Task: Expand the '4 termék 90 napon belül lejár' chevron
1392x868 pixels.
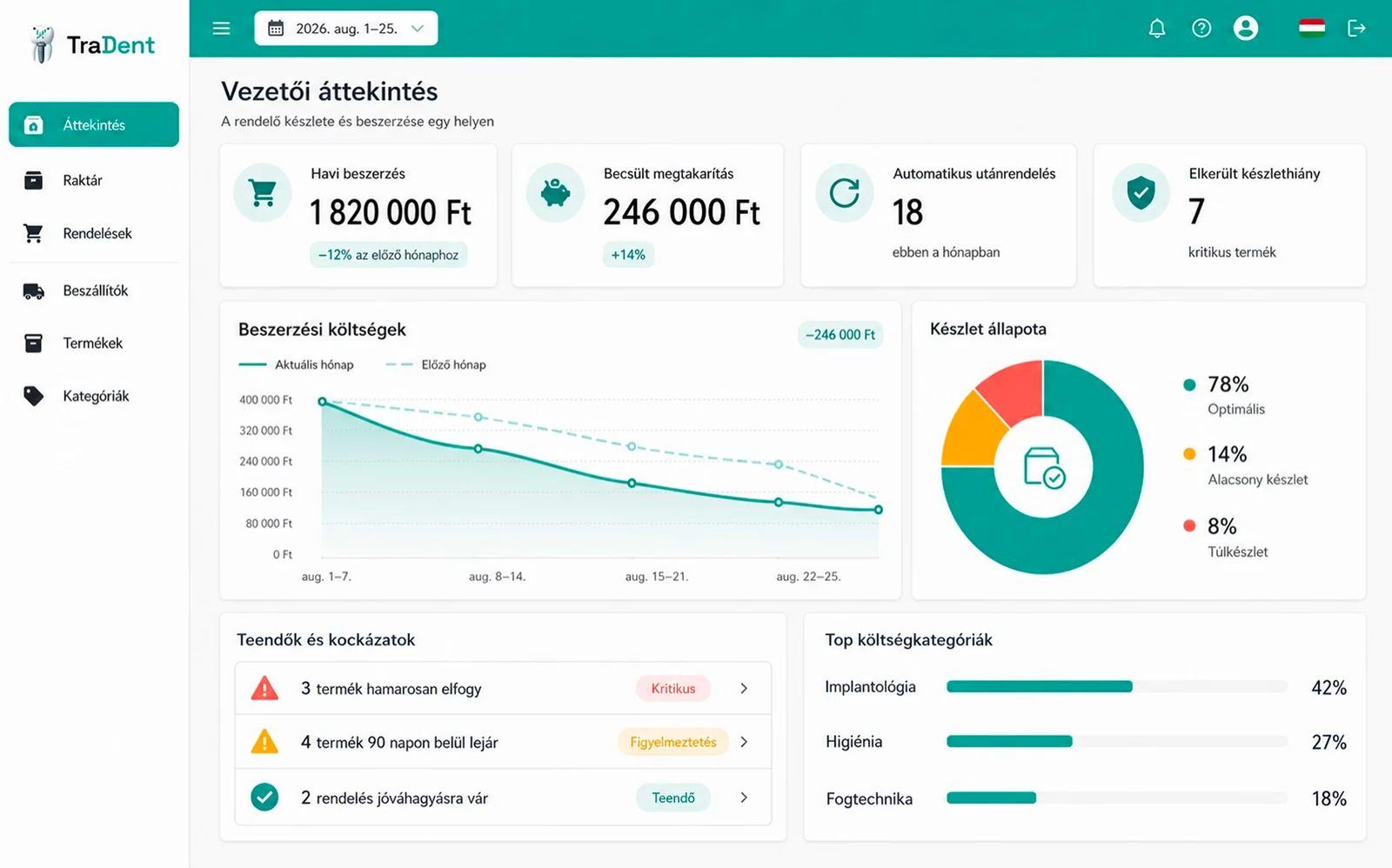Action: pyautogui.click(x=744, y=742)
